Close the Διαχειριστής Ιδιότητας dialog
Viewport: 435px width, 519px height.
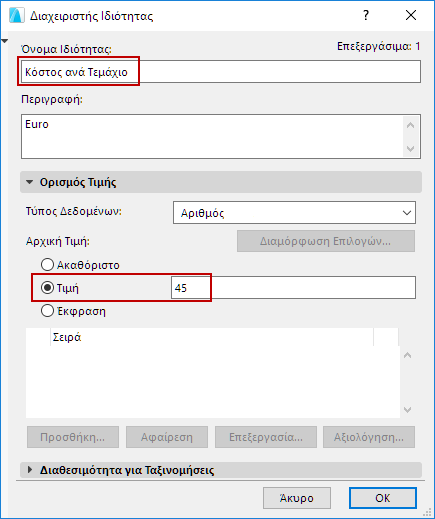(411, 15)
